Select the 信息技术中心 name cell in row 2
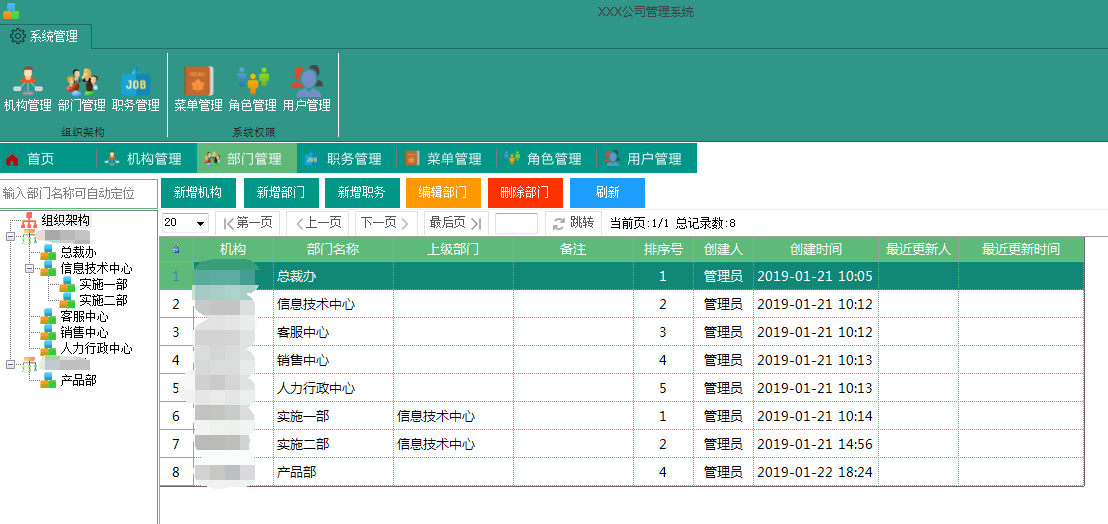Screen dimensions: 1108x524 click(334, 304)
